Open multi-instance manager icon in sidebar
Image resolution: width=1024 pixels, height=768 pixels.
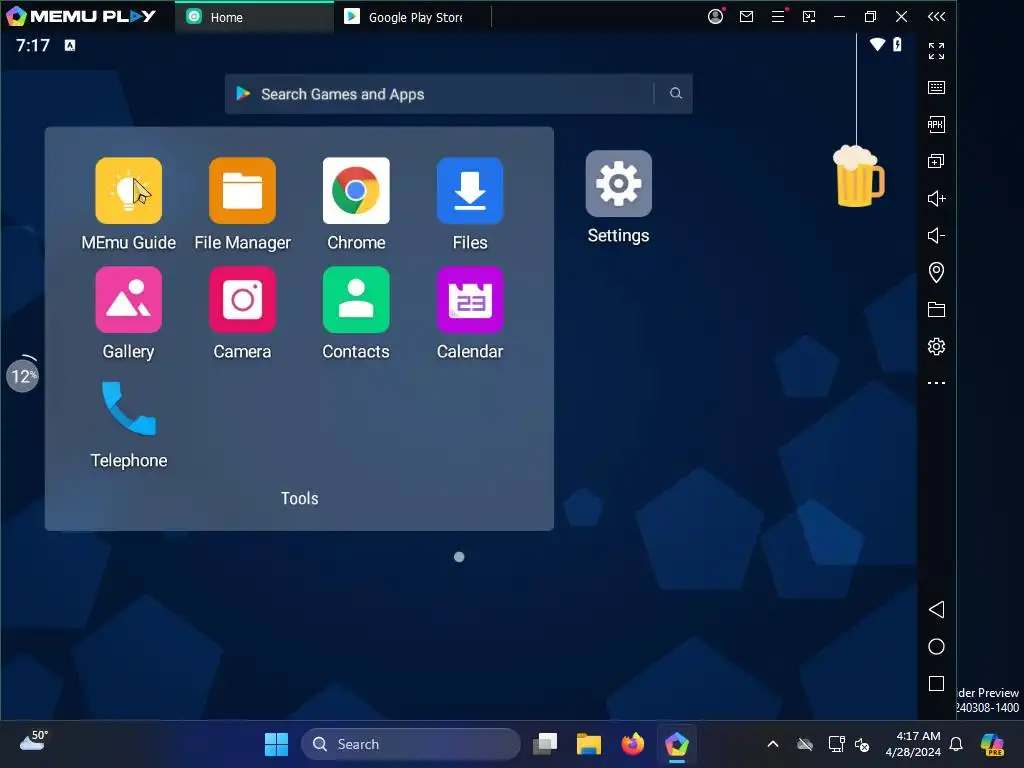[936, 161]
